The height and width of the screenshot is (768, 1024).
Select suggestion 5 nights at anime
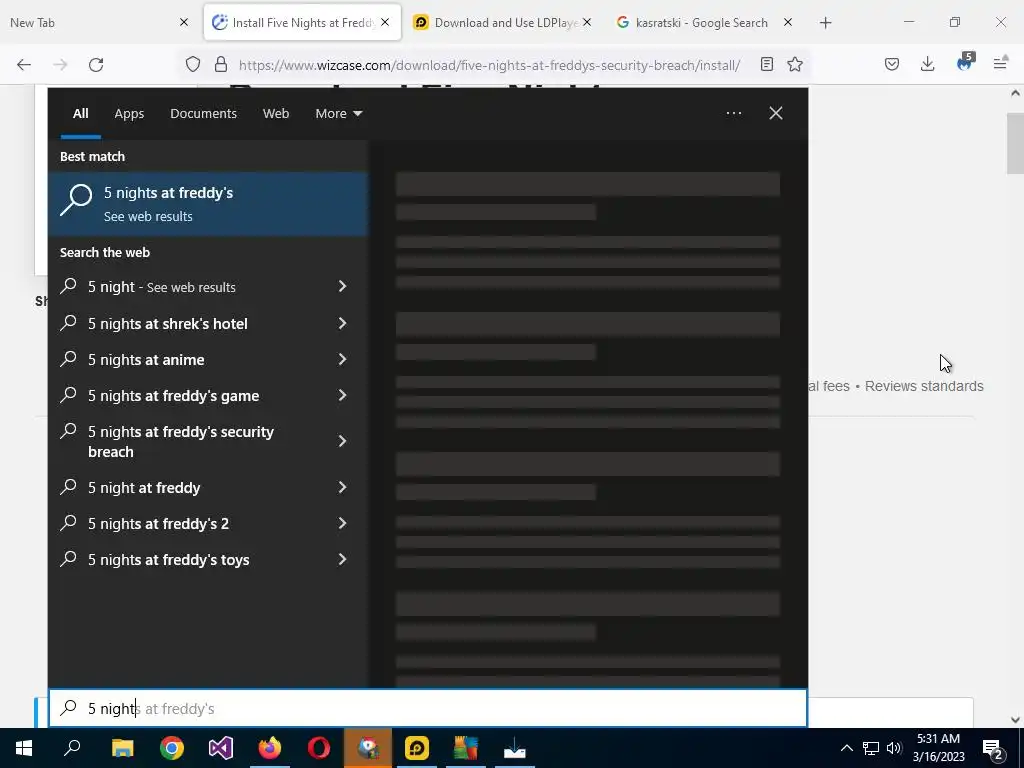click(x=146, y=360)
